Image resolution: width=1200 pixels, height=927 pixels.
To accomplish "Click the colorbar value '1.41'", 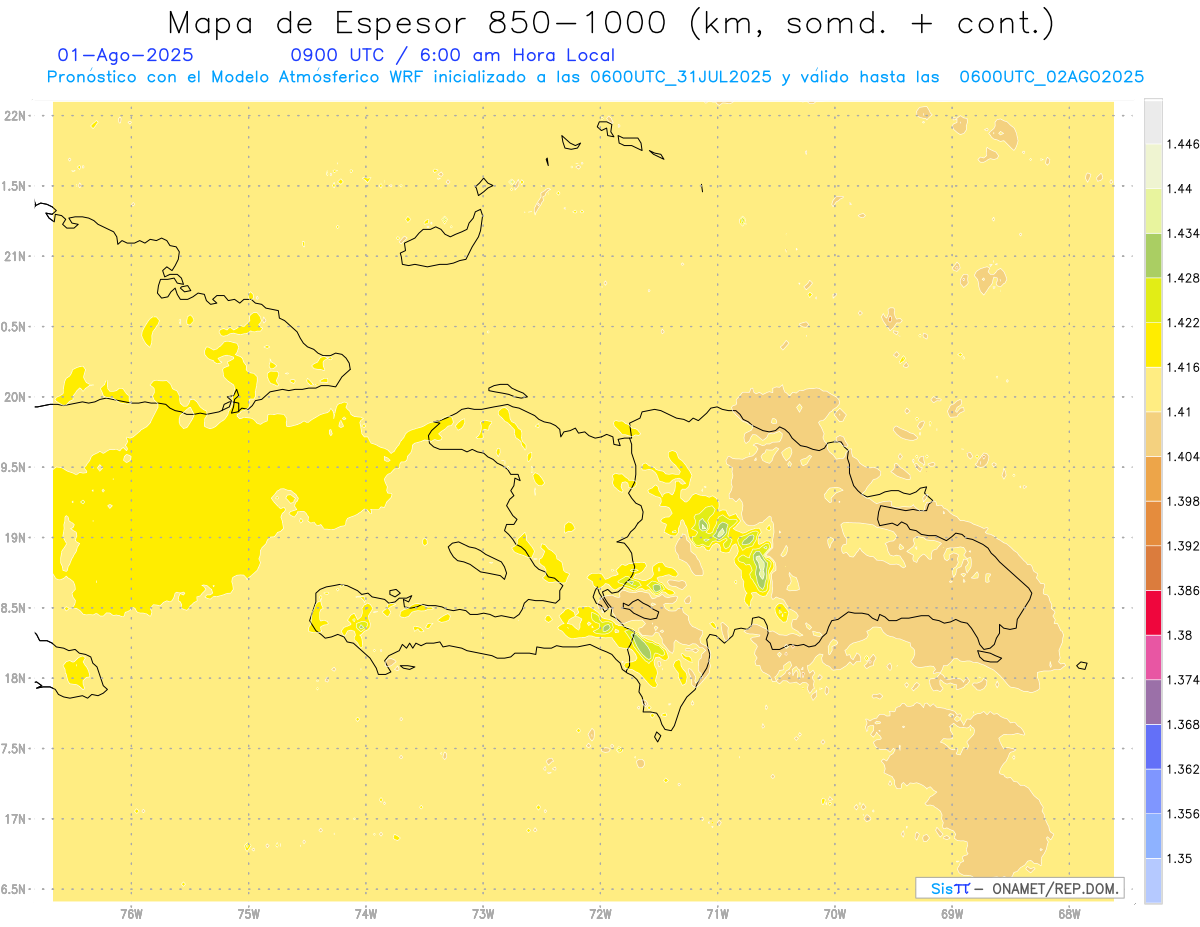I will [1179, 412].
